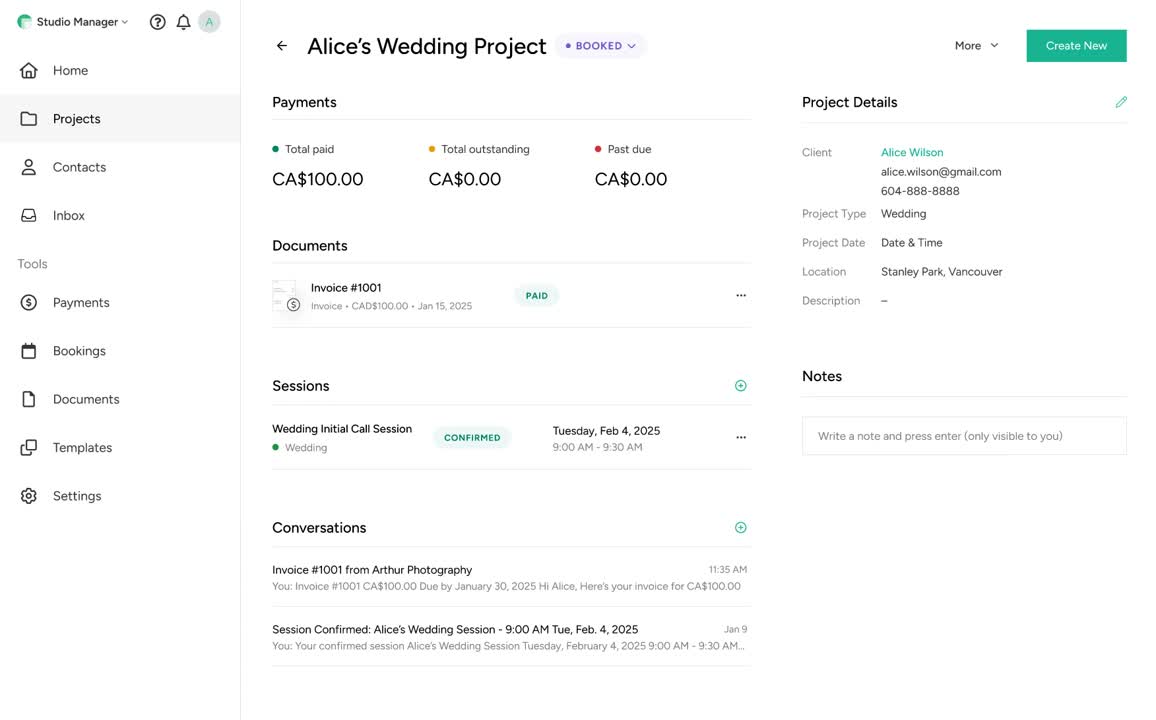This screenshot has width=1156, height=720.
Task: Click the notes input field
Action: tap(964, 436)
